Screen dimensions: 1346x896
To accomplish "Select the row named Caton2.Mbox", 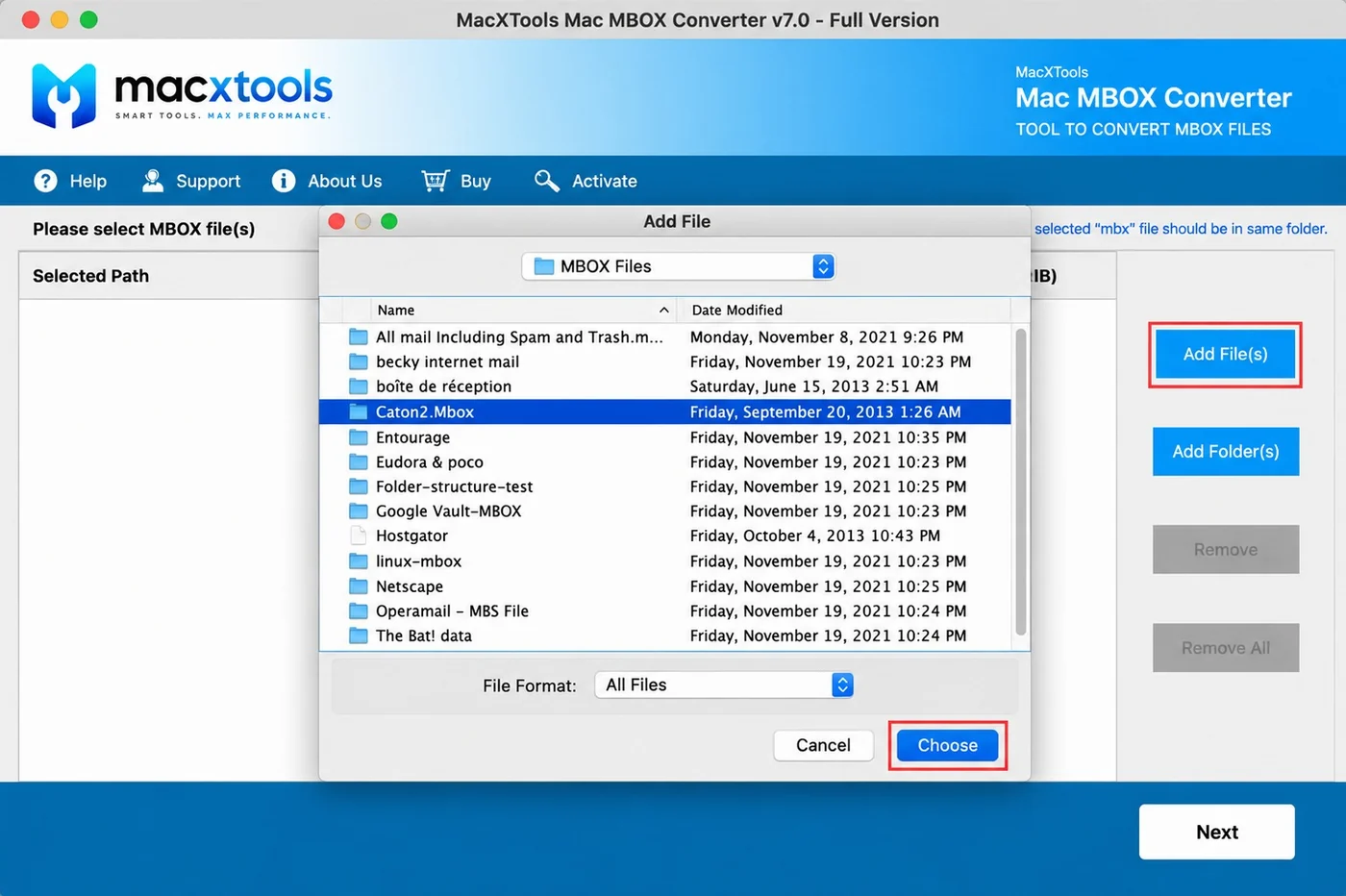I will tap(665, 411).
